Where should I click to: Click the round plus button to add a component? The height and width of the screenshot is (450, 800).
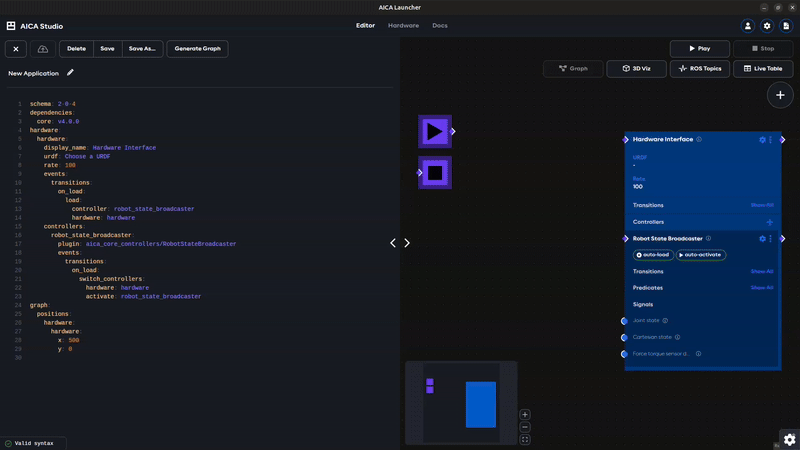780,95
